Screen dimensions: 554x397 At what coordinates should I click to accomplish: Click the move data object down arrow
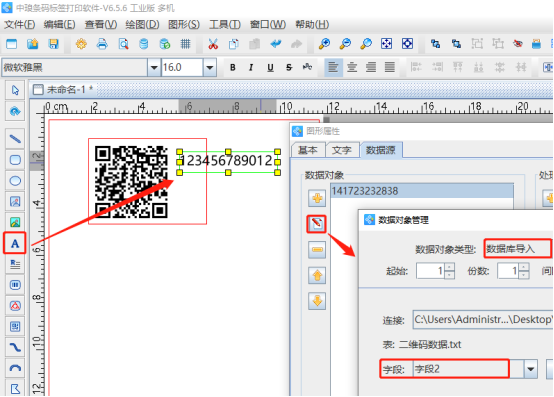(317, 301)
